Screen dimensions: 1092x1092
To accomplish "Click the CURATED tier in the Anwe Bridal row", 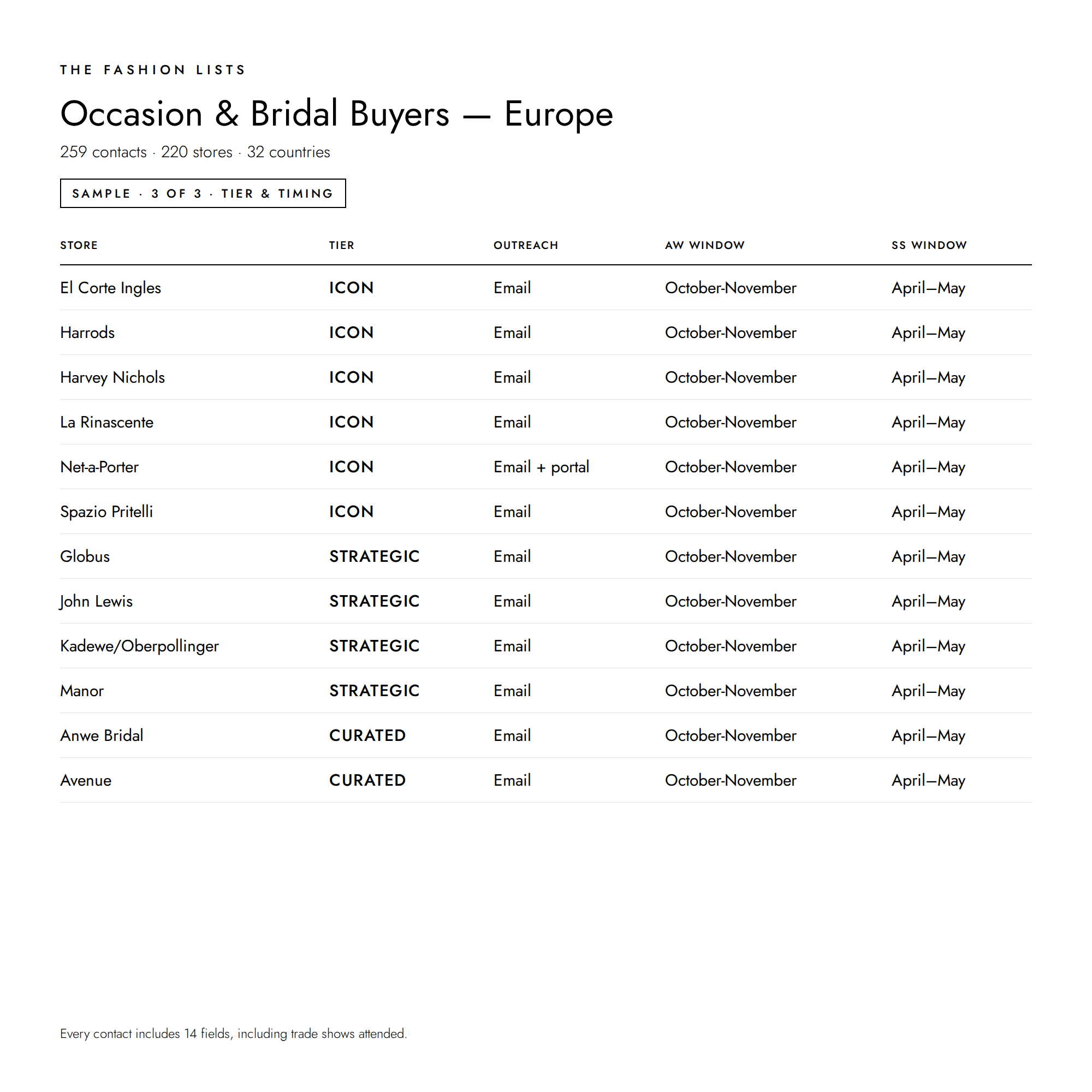I will (x=367, y=735).
